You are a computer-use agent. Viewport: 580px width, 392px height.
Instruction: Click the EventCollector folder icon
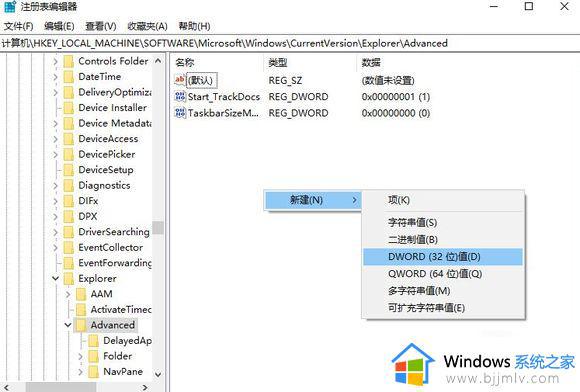69,248
